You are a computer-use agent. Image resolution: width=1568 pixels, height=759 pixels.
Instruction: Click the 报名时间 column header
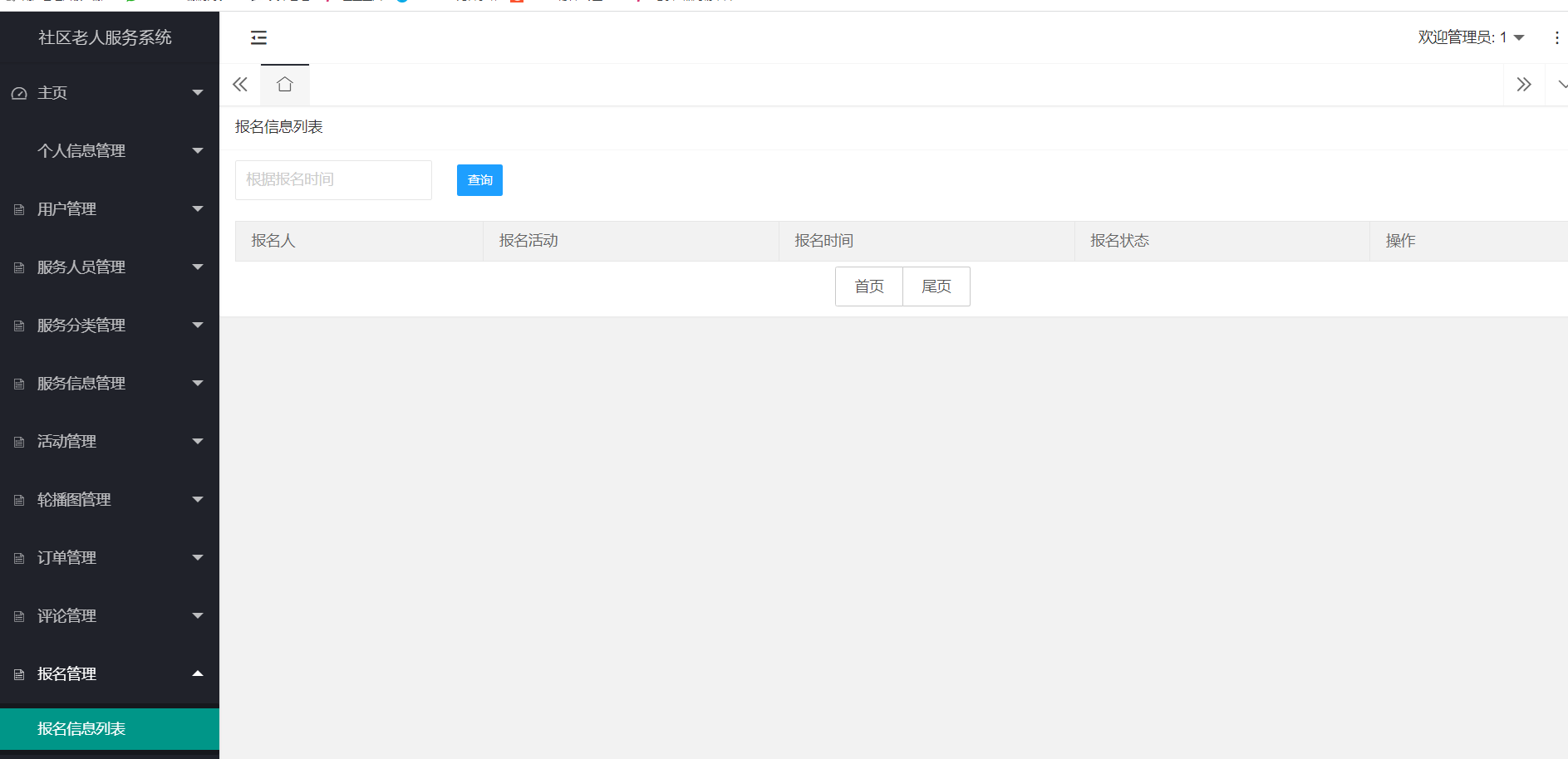(x=823, y=240)
